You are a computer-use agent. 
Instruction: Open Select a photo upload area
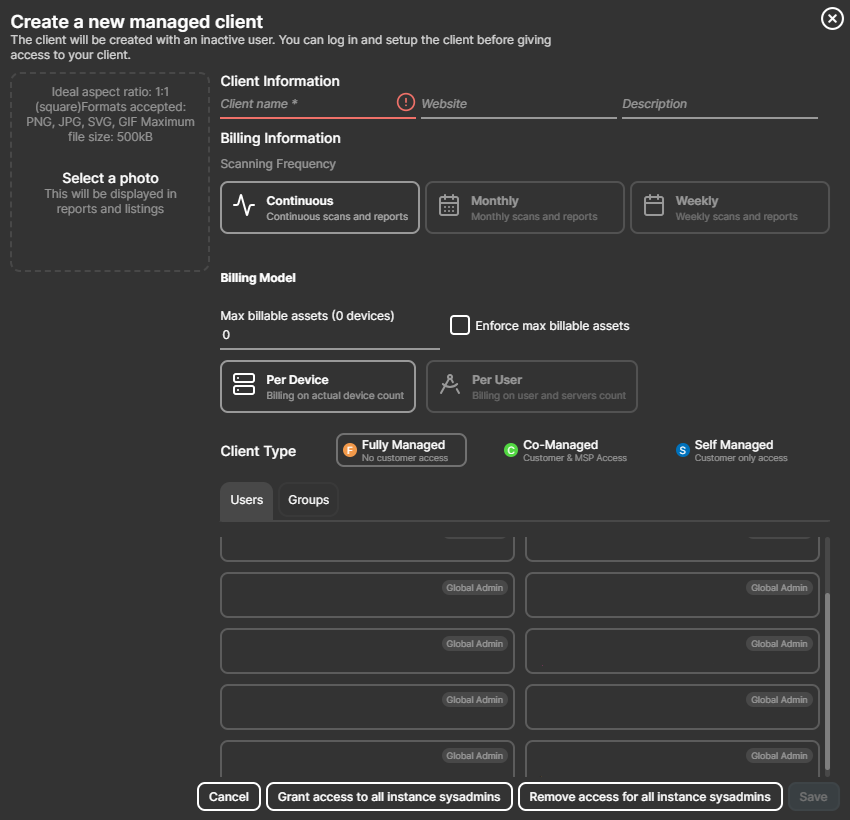pyautogui.click(x=110, y=172)
